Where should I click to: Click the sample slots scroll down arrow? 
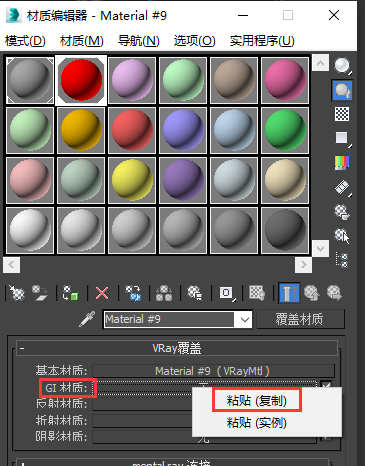coord(320,248)
